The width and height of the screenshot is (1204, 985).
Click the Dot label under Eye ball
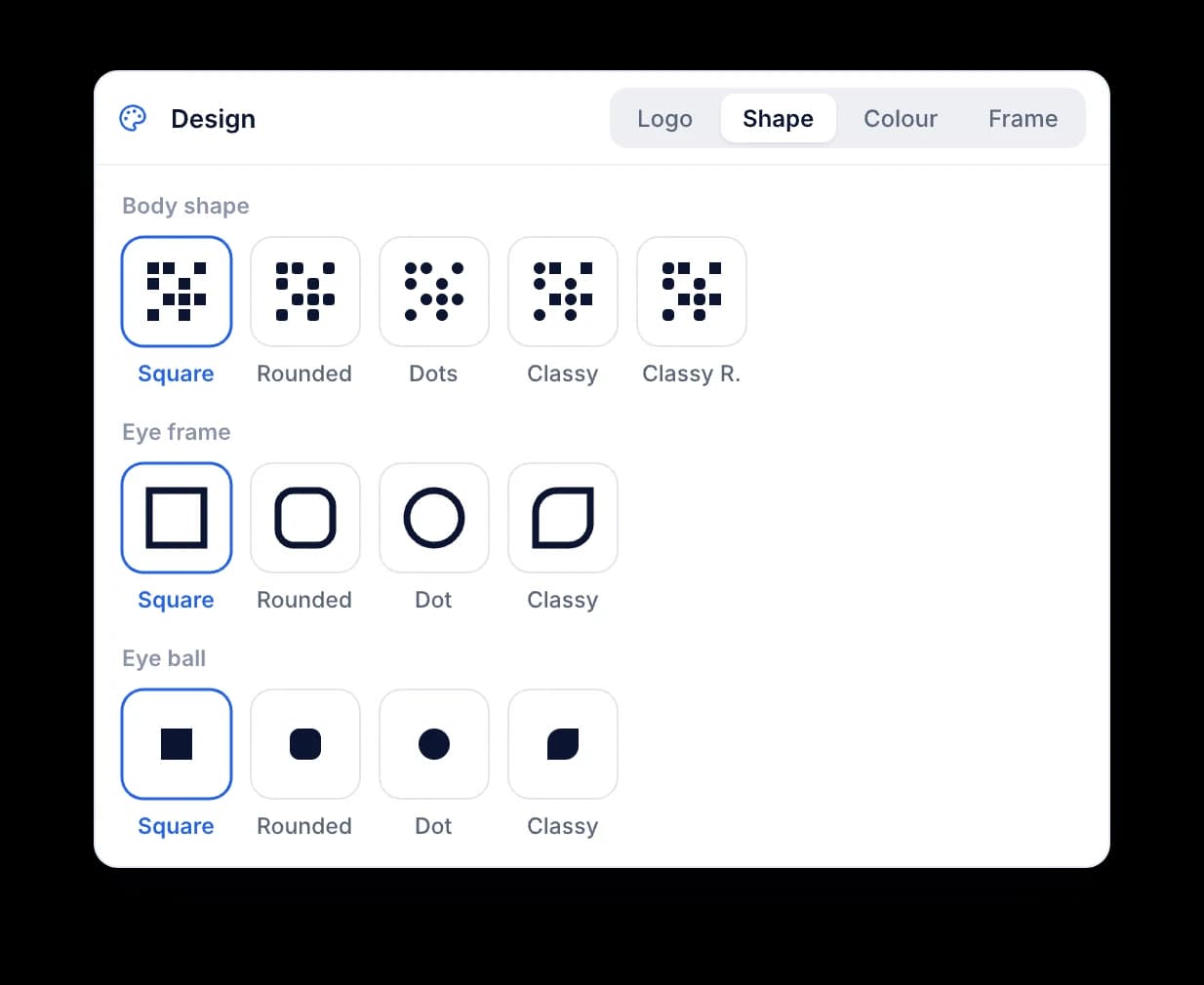tap(433, 826)
